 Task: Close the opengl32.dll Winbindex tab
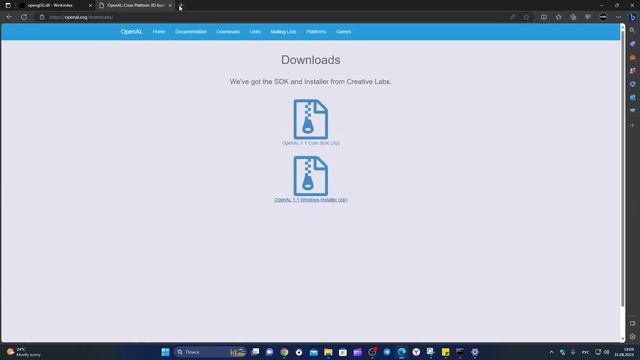90,6
